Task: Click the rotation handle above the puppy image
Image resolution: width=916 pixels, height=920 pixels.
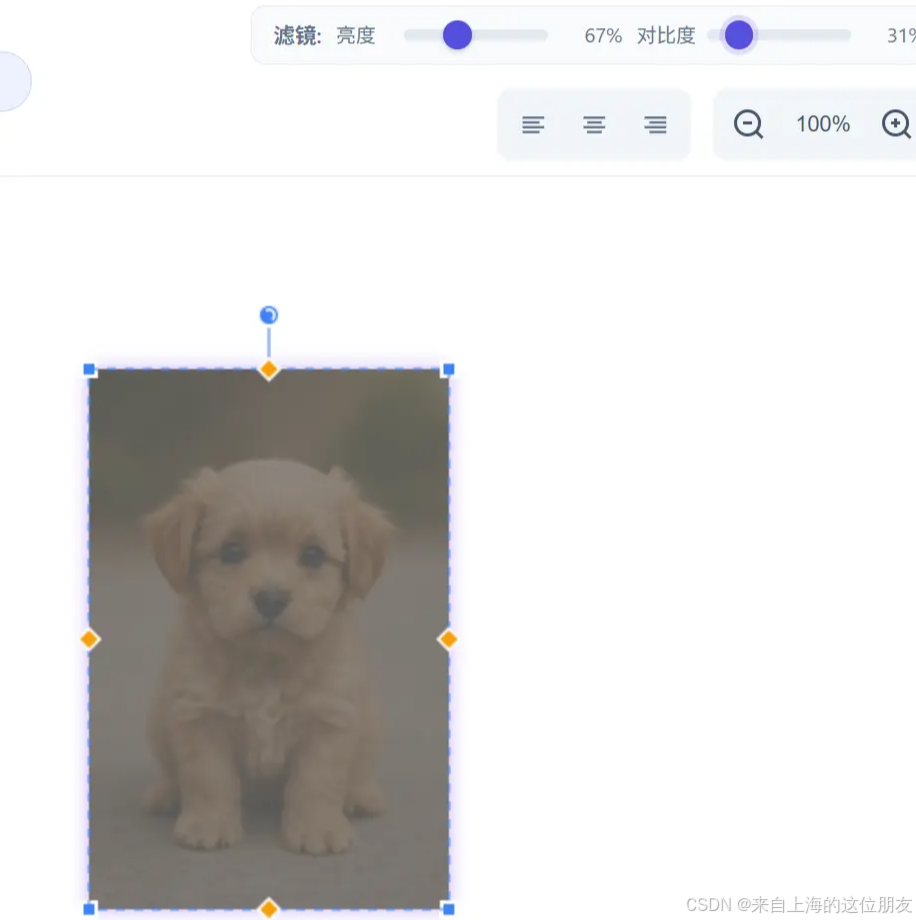Action: (x=268, y=314)
